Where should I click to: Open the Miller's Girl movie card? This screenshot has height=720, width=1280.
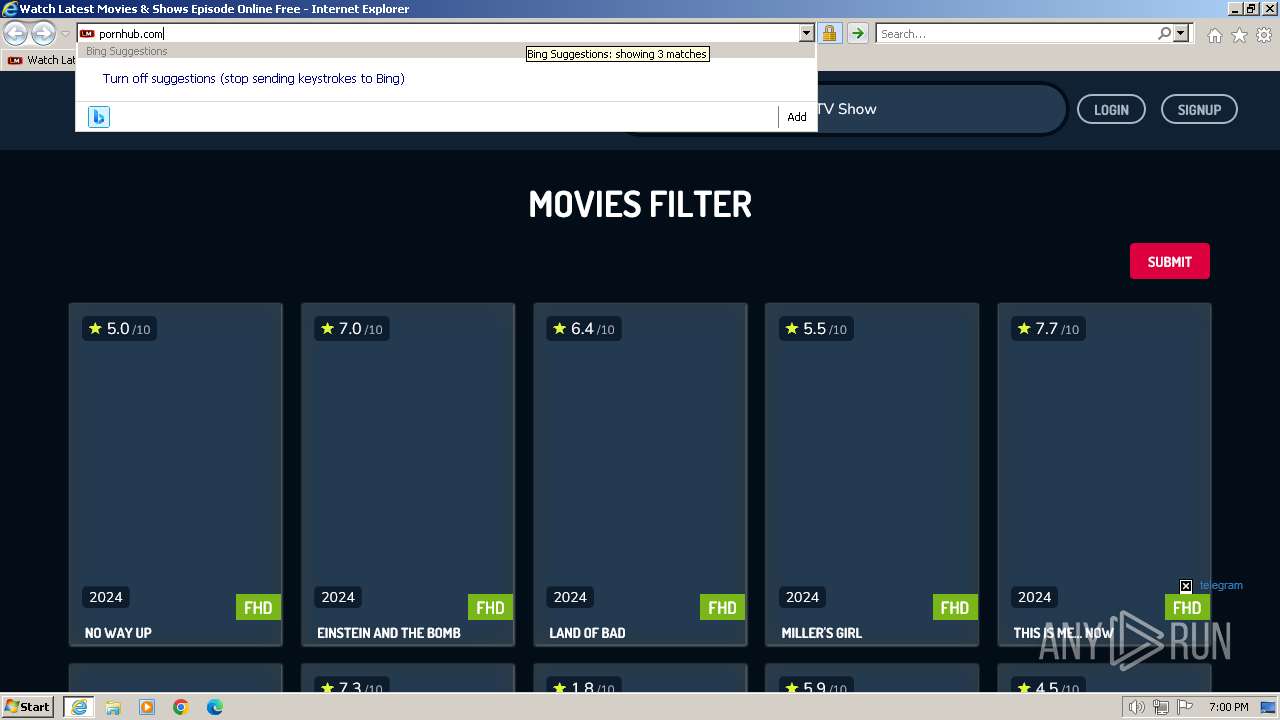[x=872, y=474]
